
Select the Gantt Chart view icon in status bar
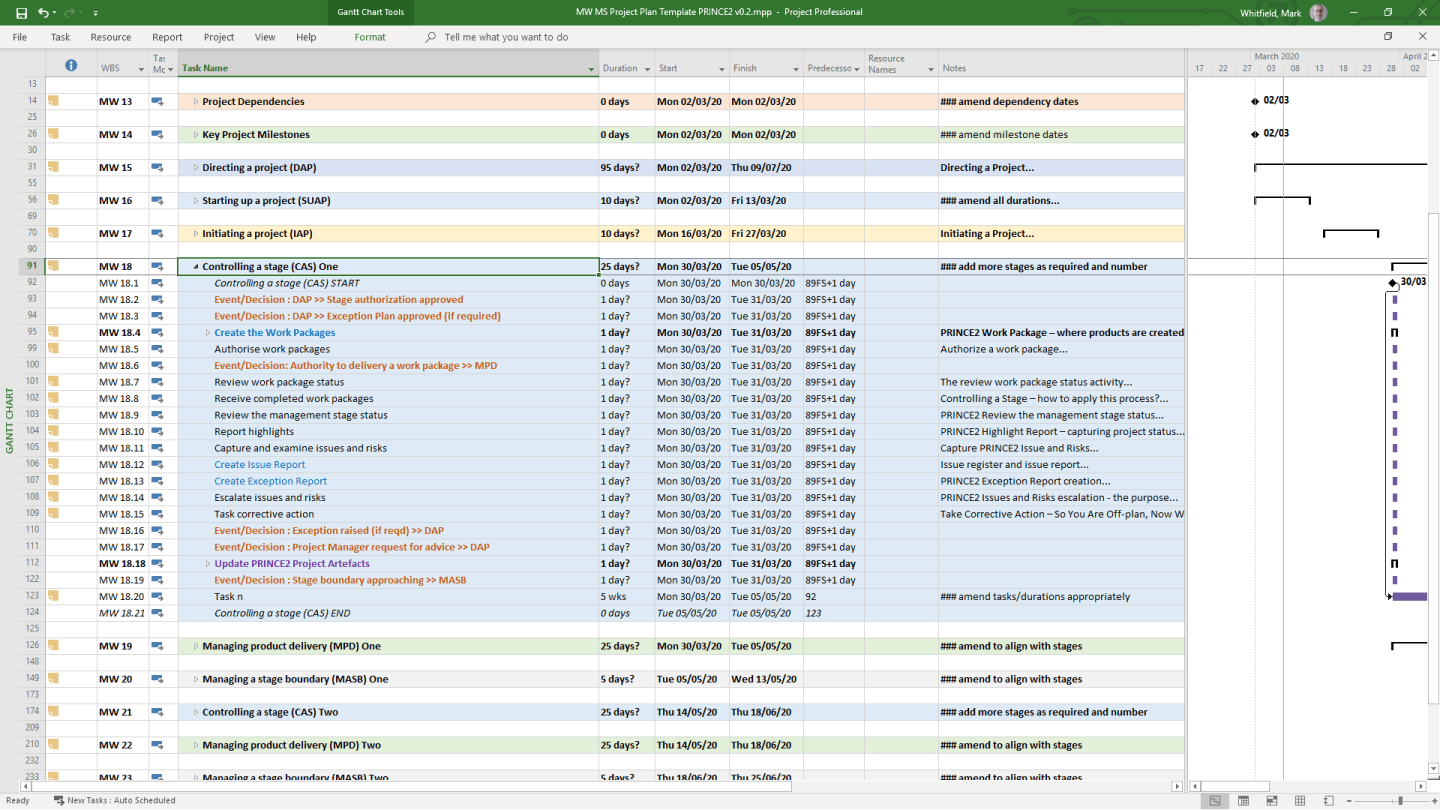(1216, 800)
